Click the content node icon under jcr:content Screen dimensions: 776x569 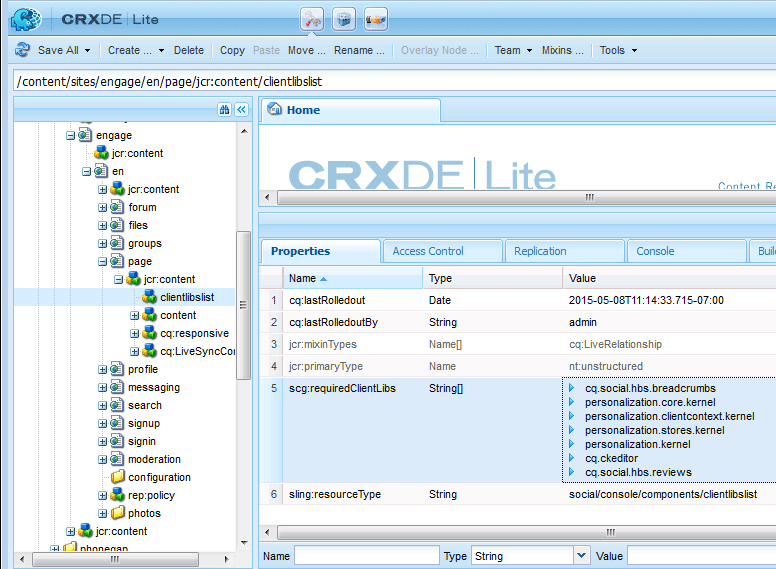tap(149, 315)
